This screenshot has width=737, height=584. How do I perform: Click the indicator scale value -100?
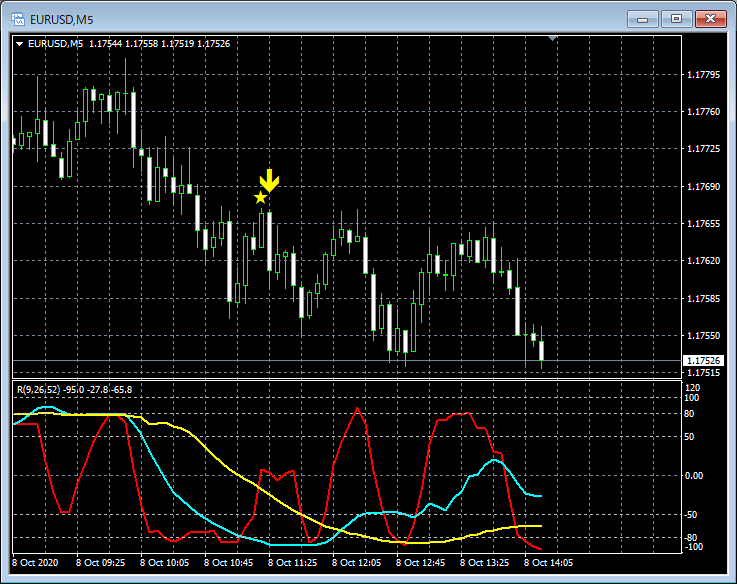tap(693, 546)
